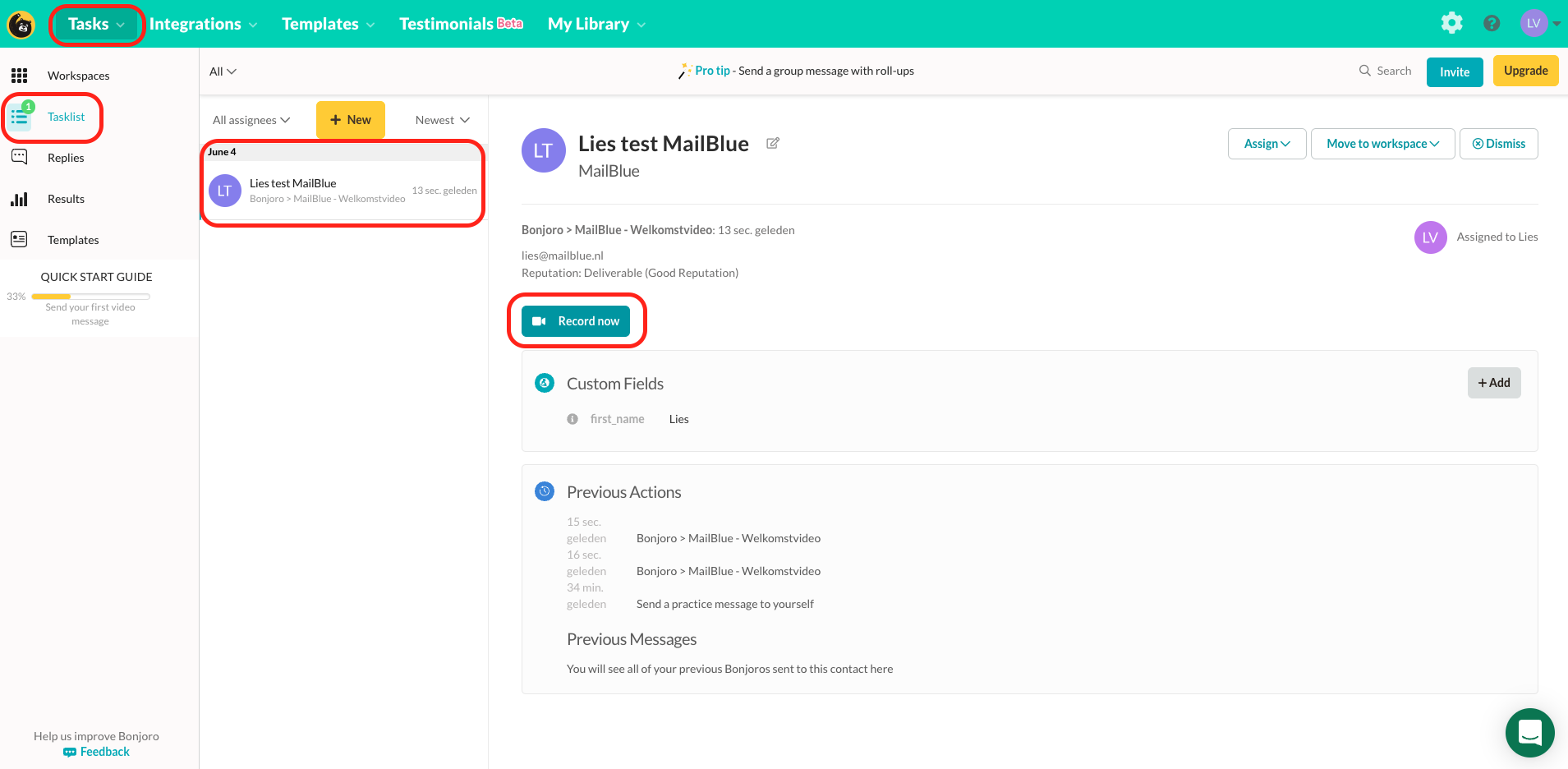The width and height of the screenshot is (1568, 769).
Task: Open the My Library menu
Action: click(597, 24)
